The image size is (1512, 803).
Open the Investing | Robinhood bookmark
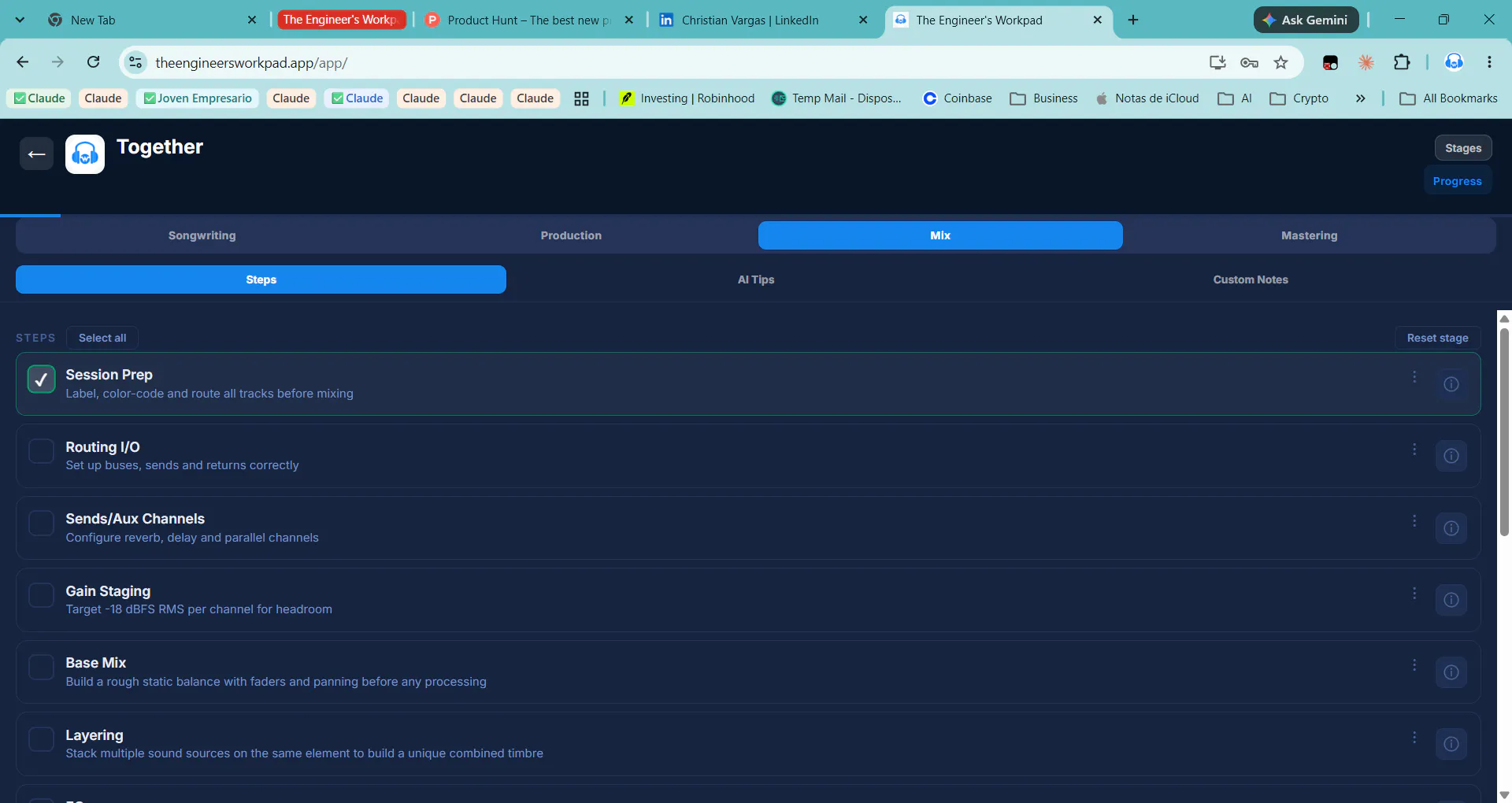(x=687, y=98)
